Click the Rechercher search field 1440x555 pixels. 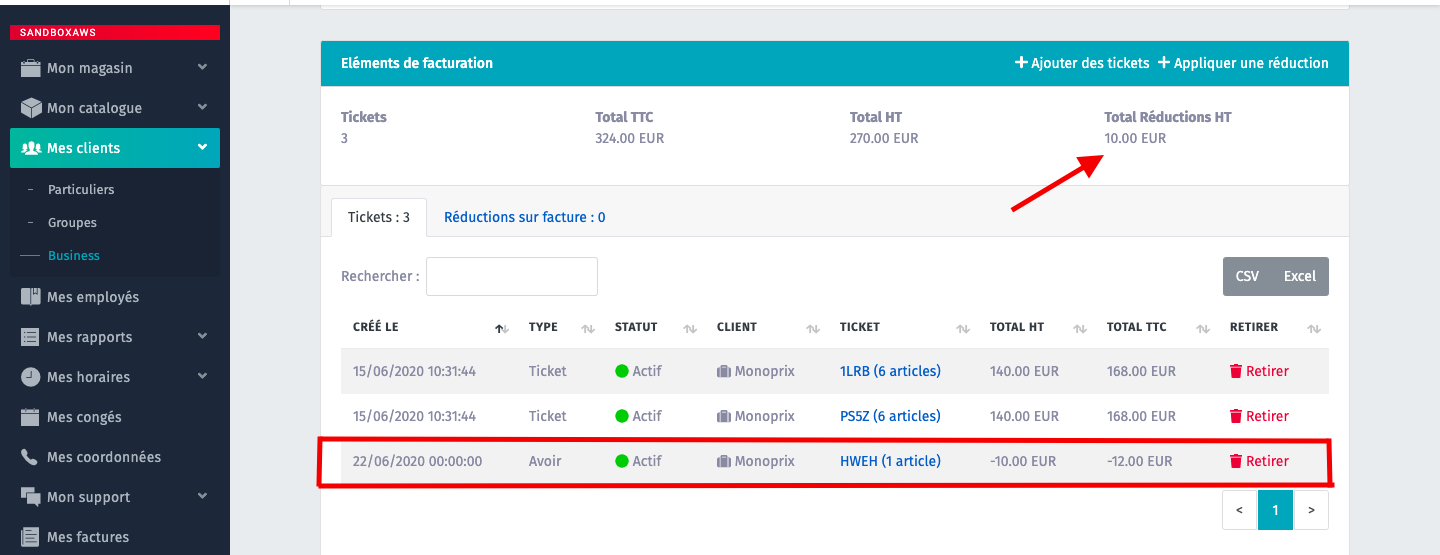[511, 276]
